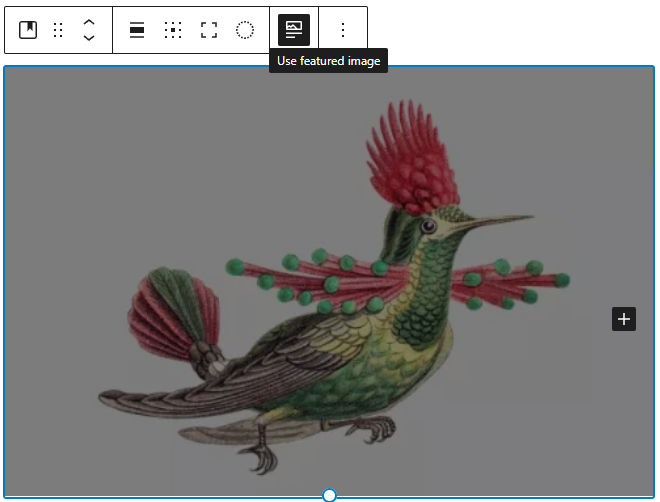The height and width of the screenshot is (502, 660).
Task: Click the hummingbird's eye
Action: coord(429,226)
